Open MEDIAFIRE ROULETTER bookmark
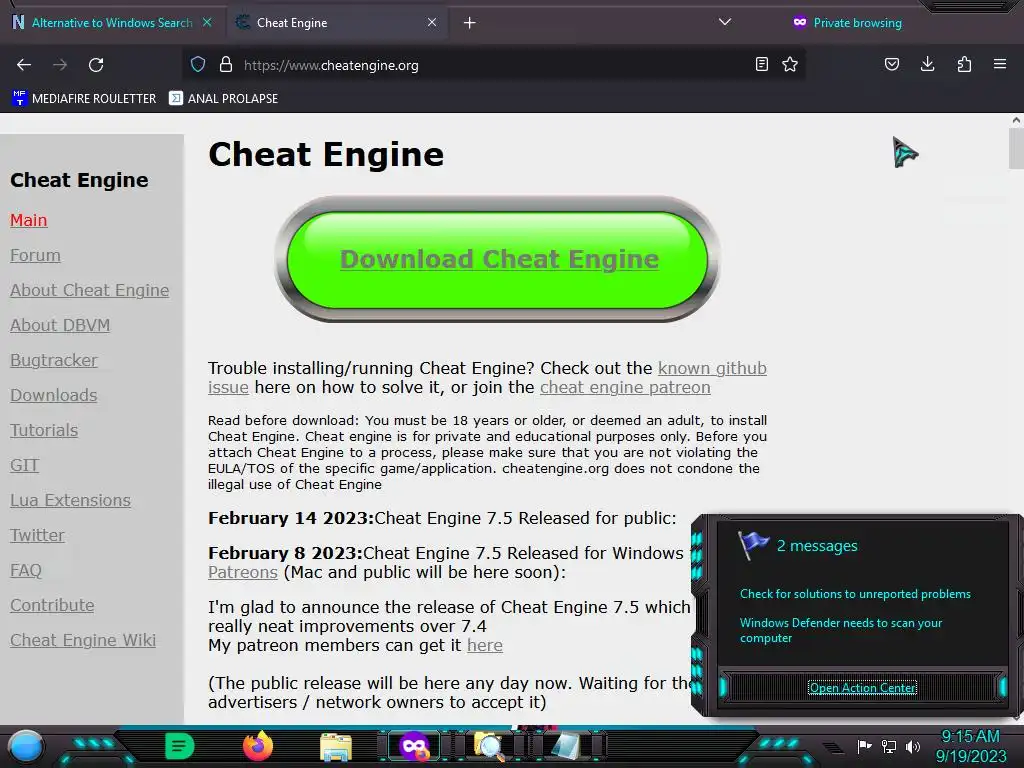This screenshot has height=768, width=1024. click(85, 99)
